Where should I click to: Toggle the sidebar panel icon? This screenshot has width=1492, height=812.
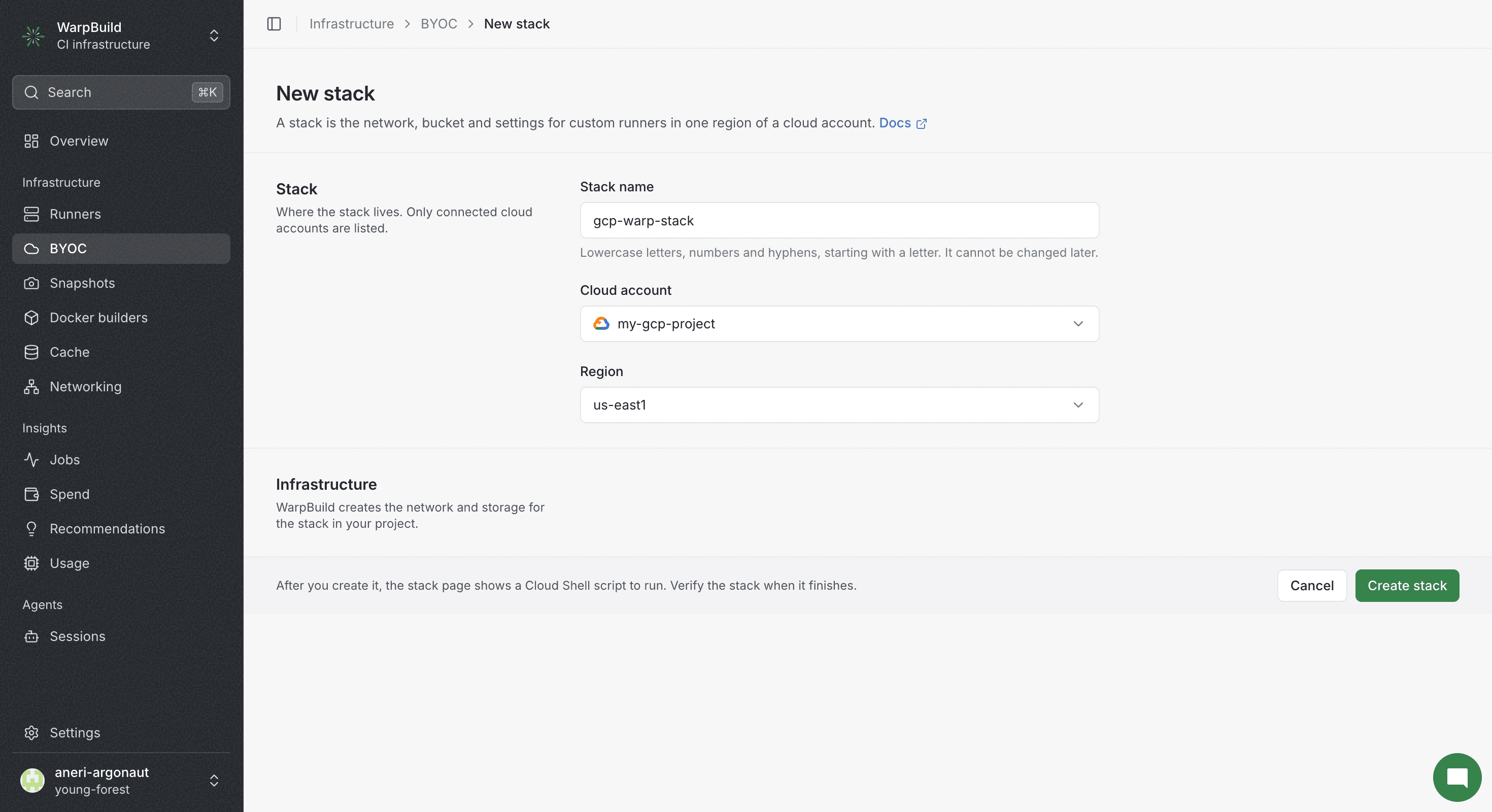274,24
